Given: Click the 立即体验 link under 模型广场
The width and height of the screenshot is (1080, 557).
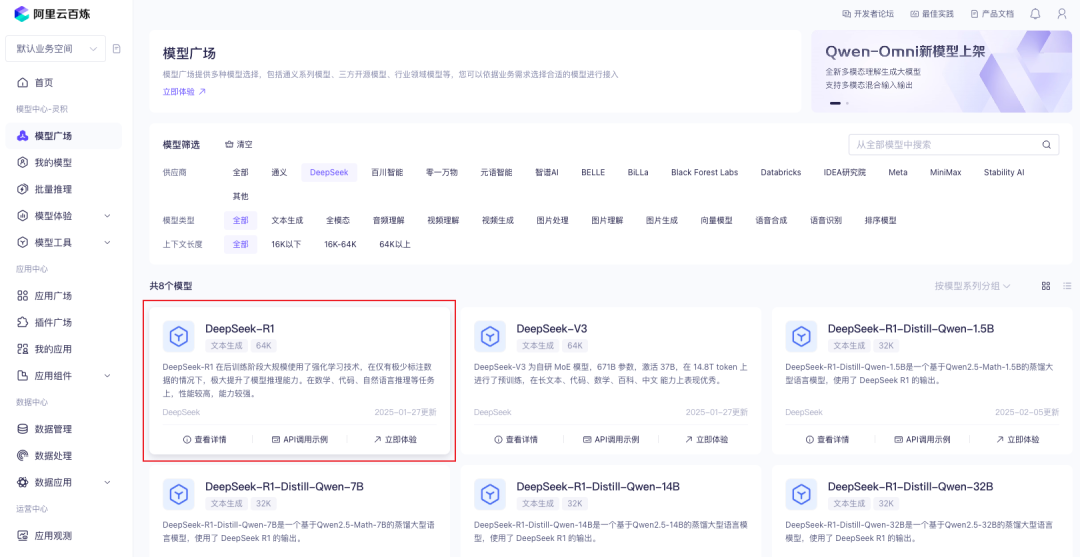Looking at the screenshot, I should (x=184, y=92).
